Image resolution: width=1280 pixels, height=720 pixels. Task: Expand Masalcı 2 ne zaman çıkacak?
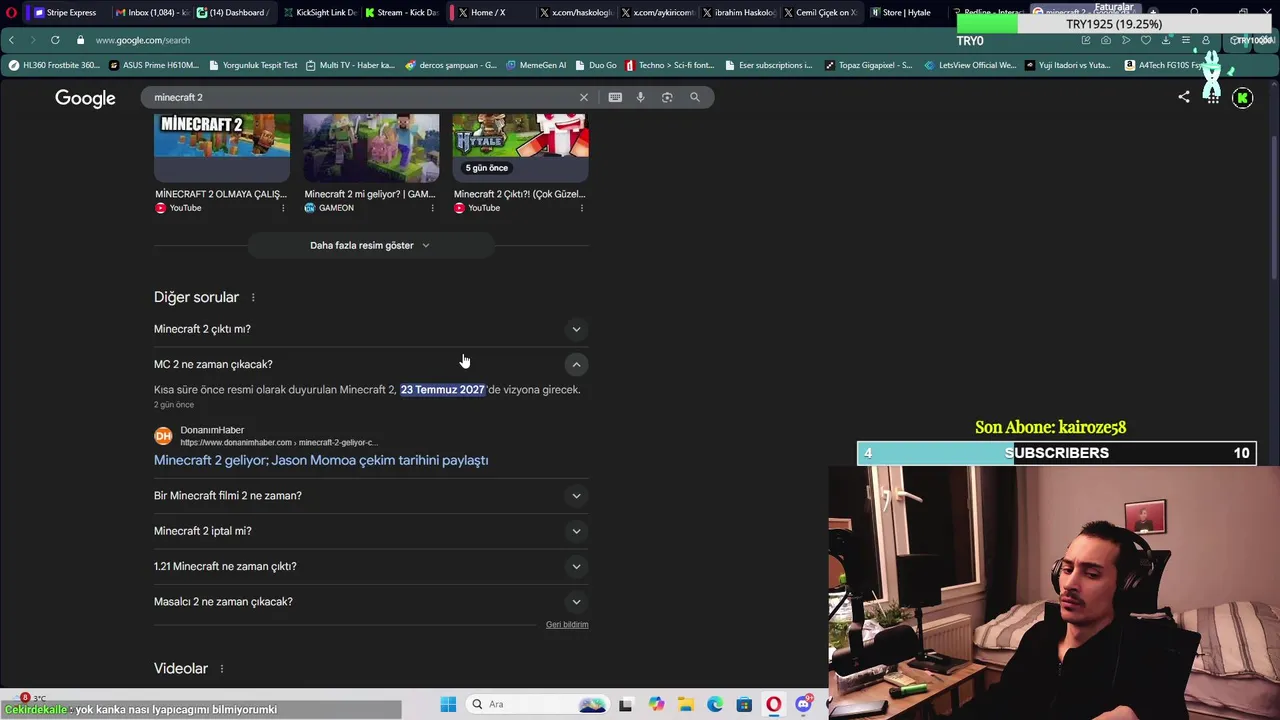[x=371, y=602]
